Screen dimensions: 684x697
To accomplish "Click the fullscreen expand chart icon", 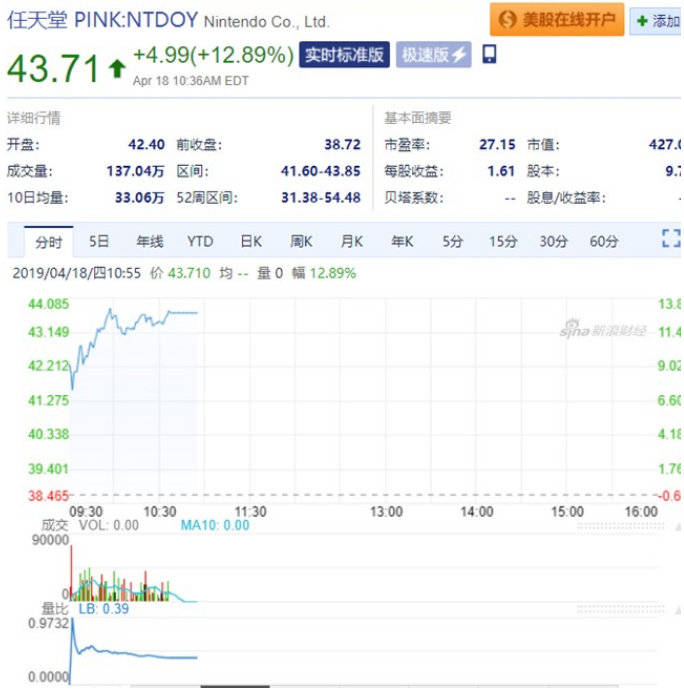I will [x=671, y=238].
